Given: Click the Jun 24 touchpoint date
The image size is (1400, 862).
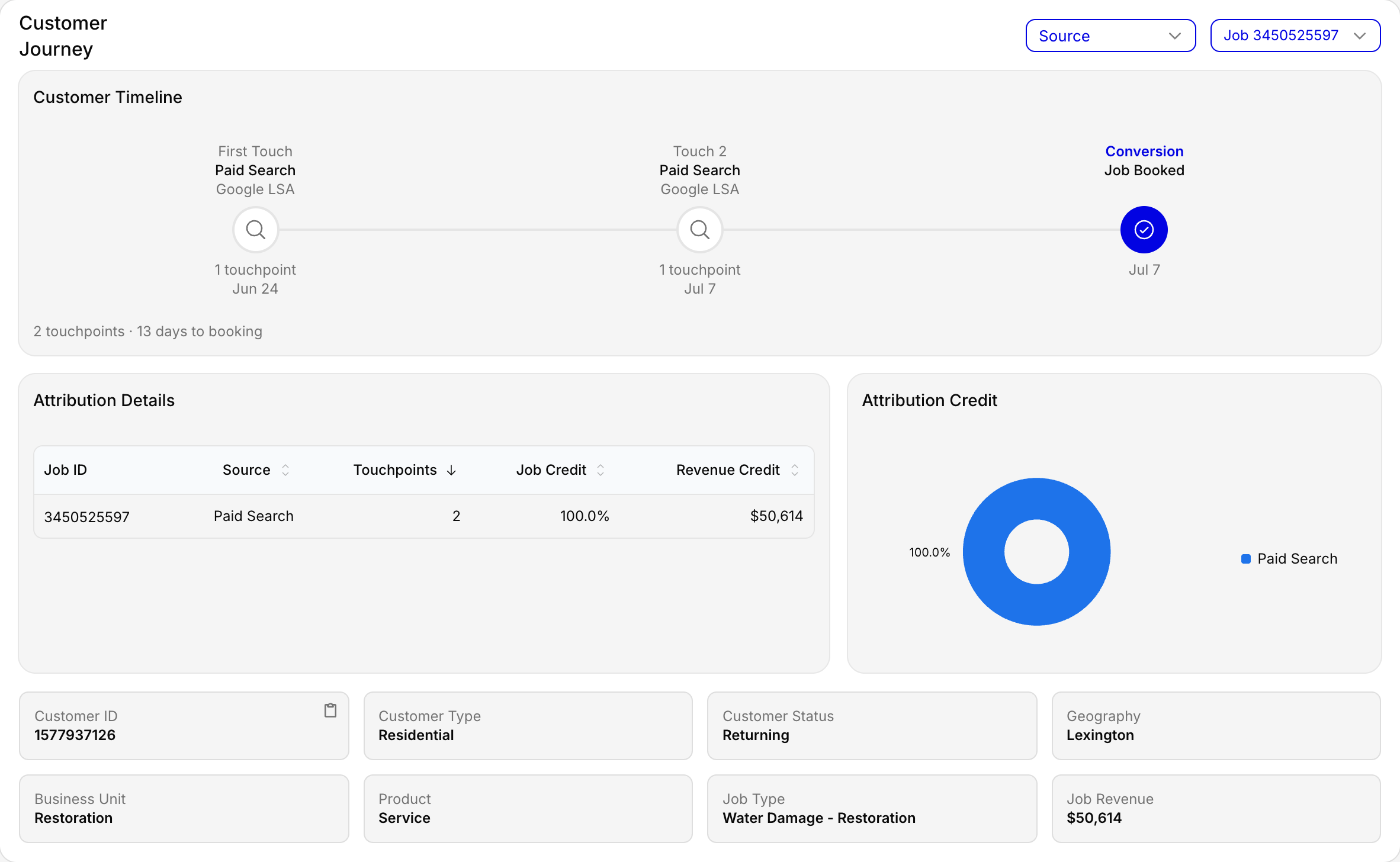Looking at the screenshot, I should pos(255,289).
